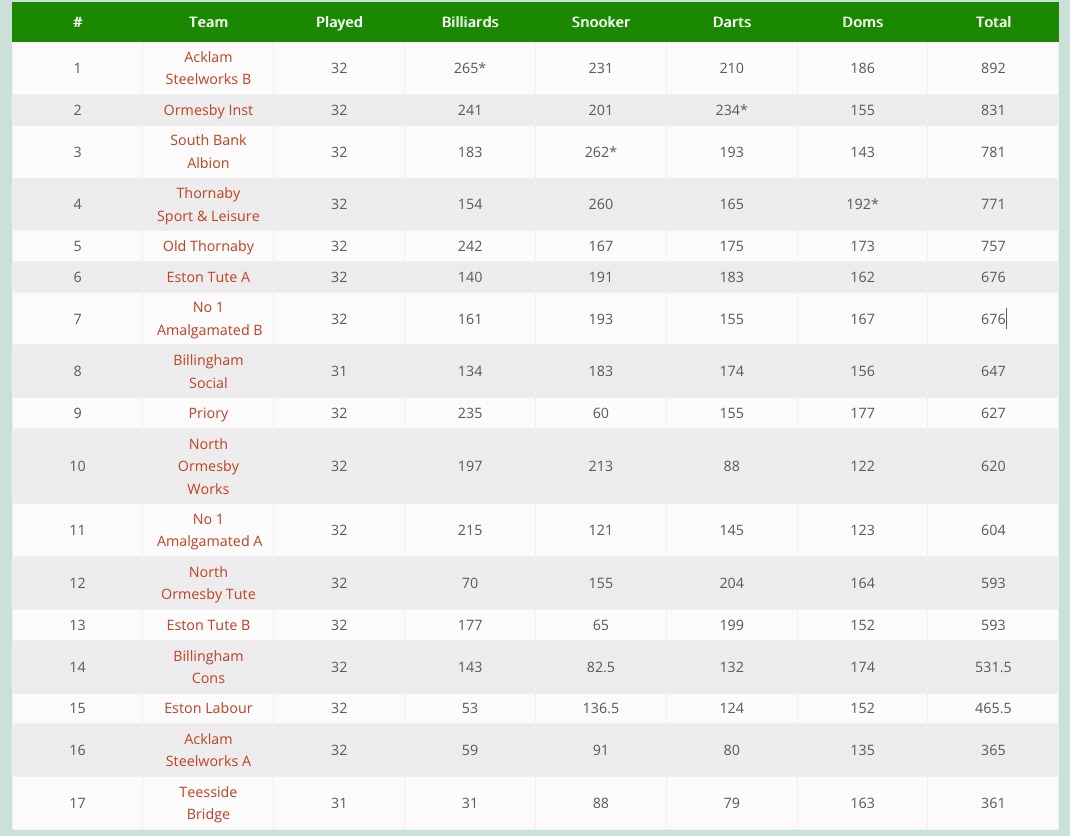This screenshot has height=836, width=1070.
Task: Sort by the Played column header
Action: pos(339,22)
